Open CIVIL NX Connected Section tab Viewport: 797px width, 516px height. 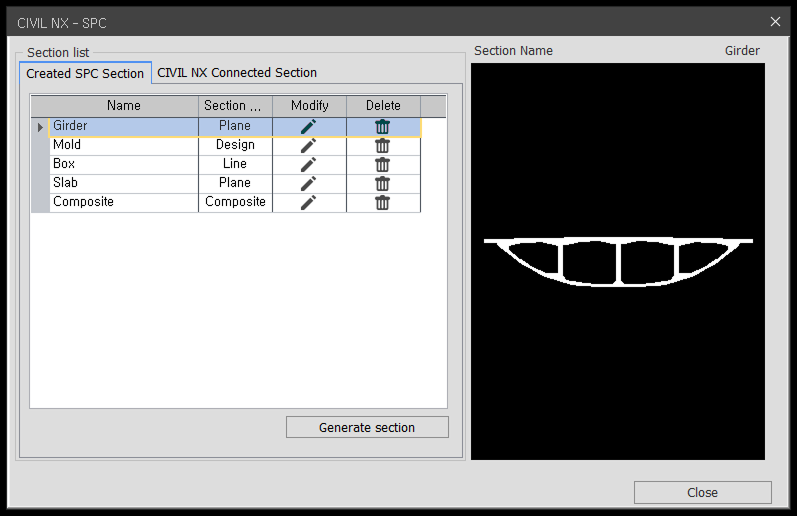click(237, 73)
